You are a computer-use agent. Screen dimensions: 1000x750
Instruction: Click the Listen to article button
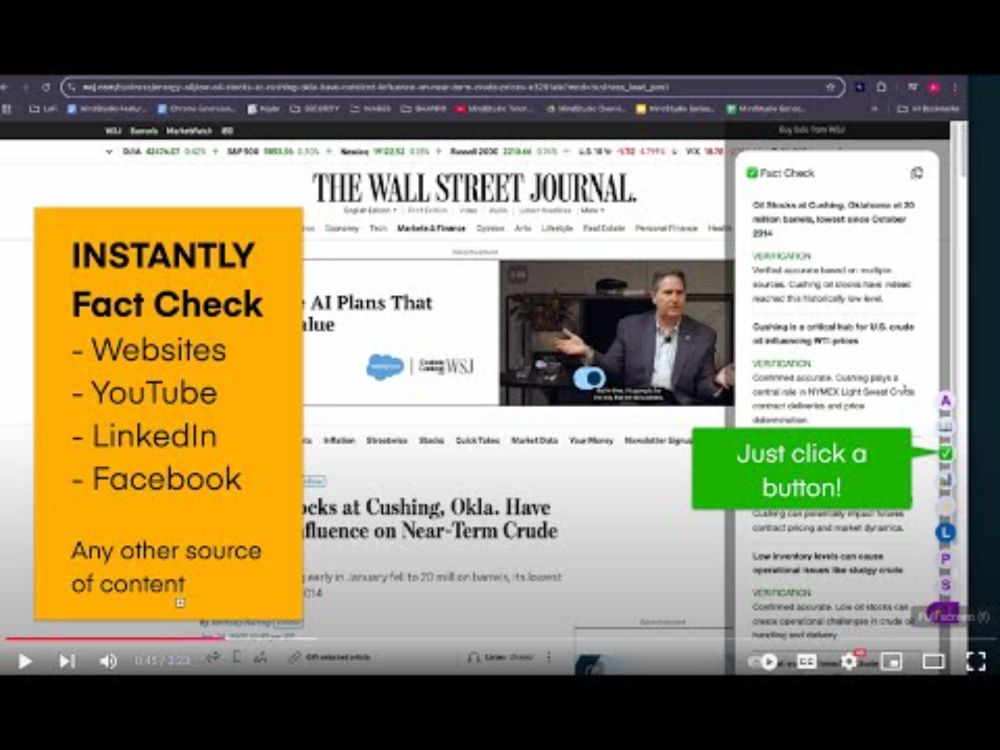[499, 657]
